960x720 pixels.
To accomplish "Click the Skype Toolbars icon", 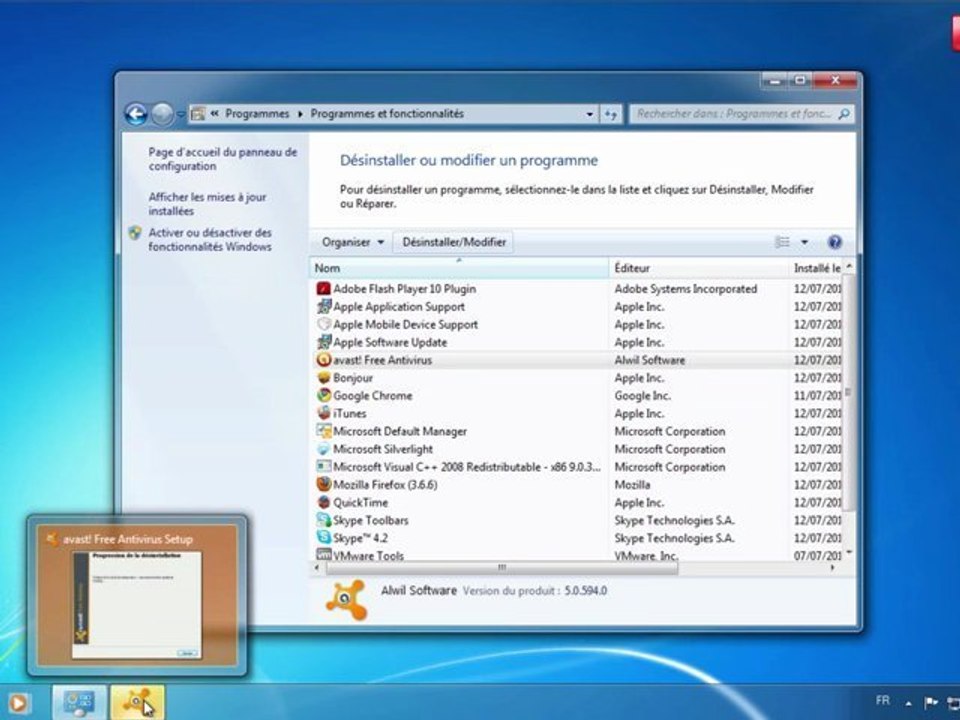I will (x=323, y=520).
